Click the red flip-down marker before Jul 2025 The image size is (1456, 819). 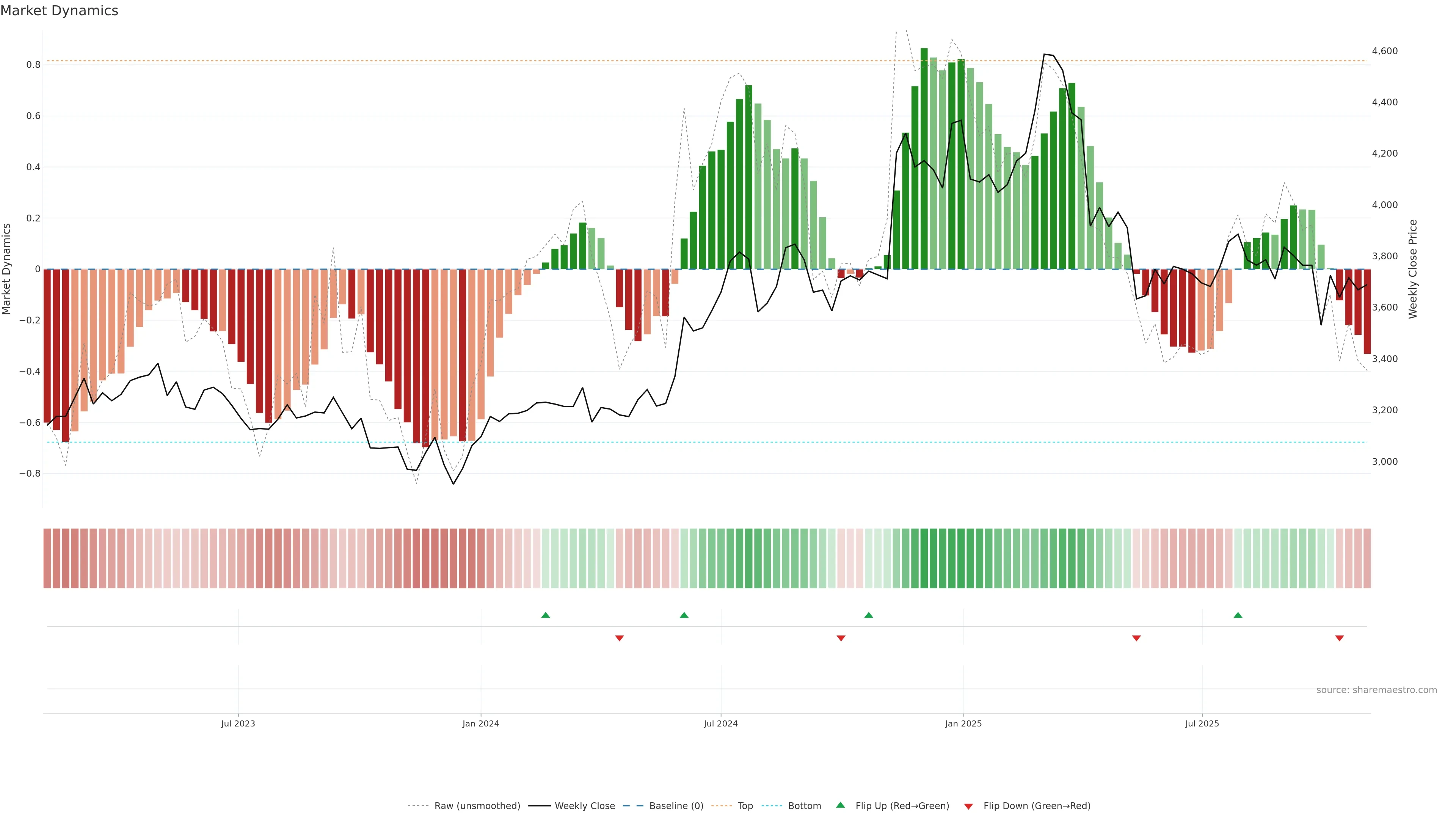point(1137,638)
